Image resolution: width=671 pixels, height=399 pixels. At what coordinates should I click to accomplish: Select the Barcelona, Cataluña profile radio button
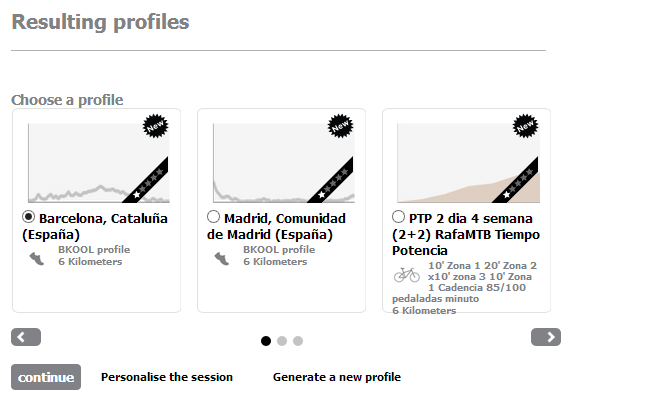tap(28, 217)
